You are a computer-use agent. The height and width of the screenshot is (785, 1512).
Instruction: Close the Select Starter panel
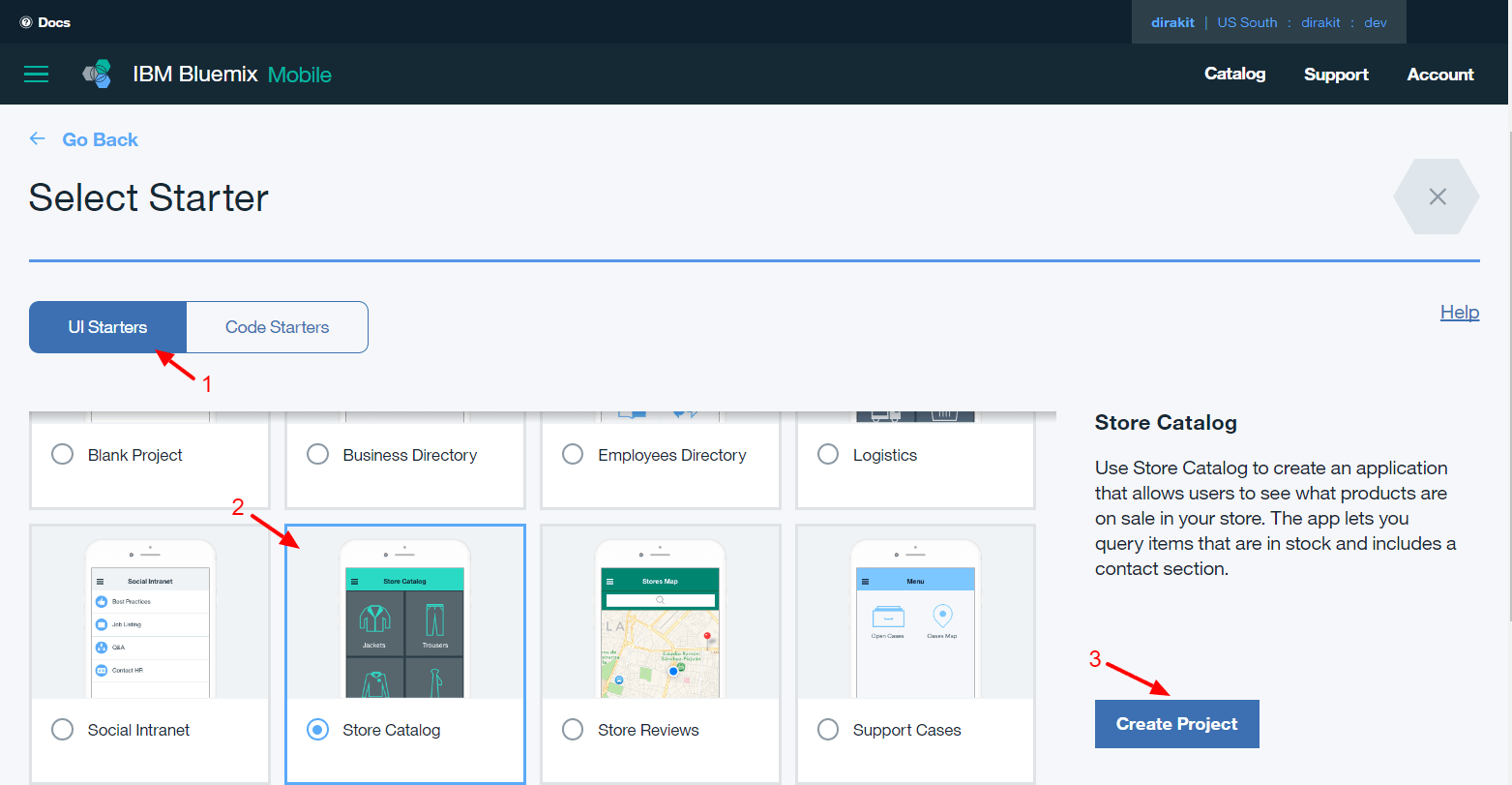click(x=1437, y=196)
